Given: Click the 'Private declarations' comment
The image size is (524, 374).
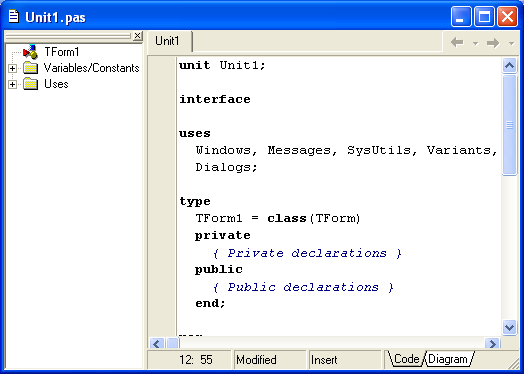Looking at the screenshot, I should click(307, 253).
